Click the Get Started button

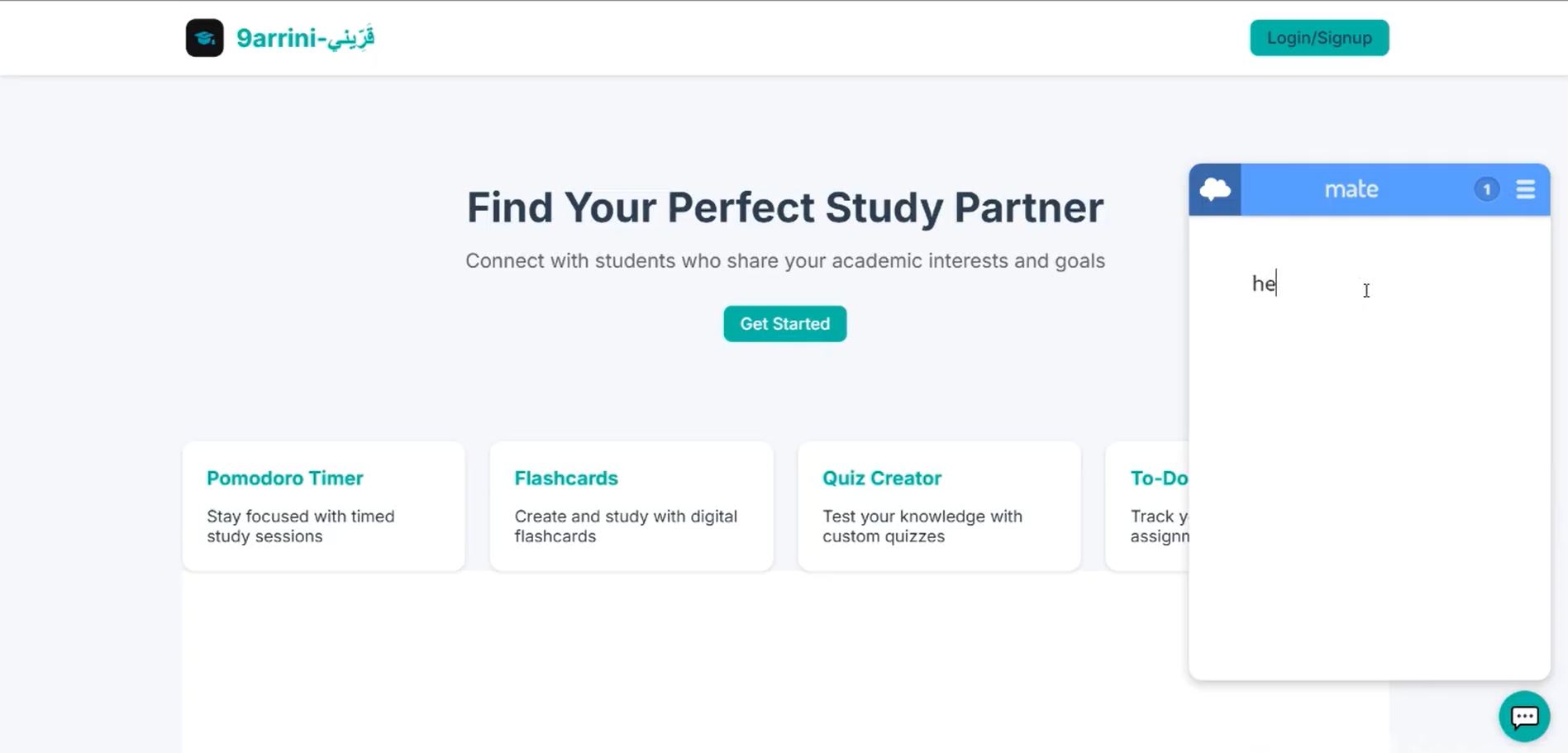pyautogui.click(x=785, y=324)
